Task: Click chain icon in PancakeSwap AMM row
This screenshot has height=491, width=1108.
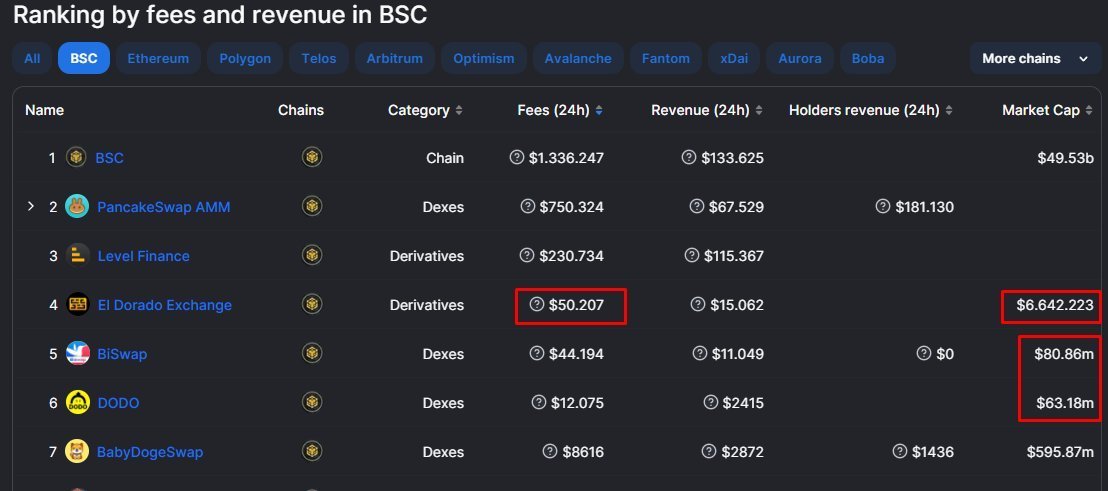Action: 312,206
